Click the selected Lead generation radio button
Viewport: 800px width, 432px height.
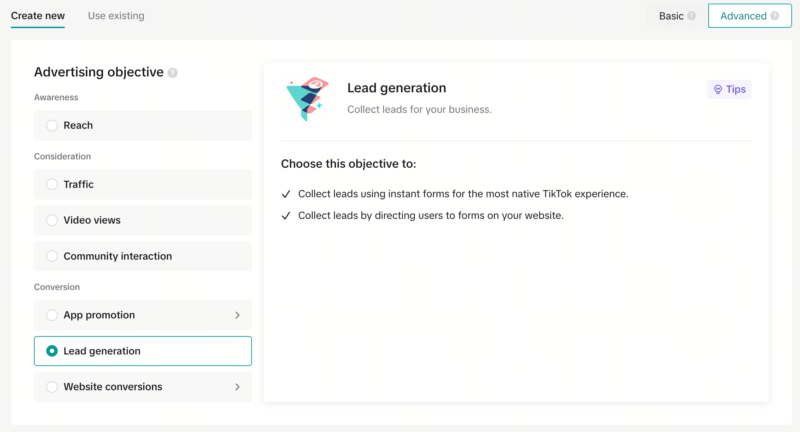click(52, 351)
